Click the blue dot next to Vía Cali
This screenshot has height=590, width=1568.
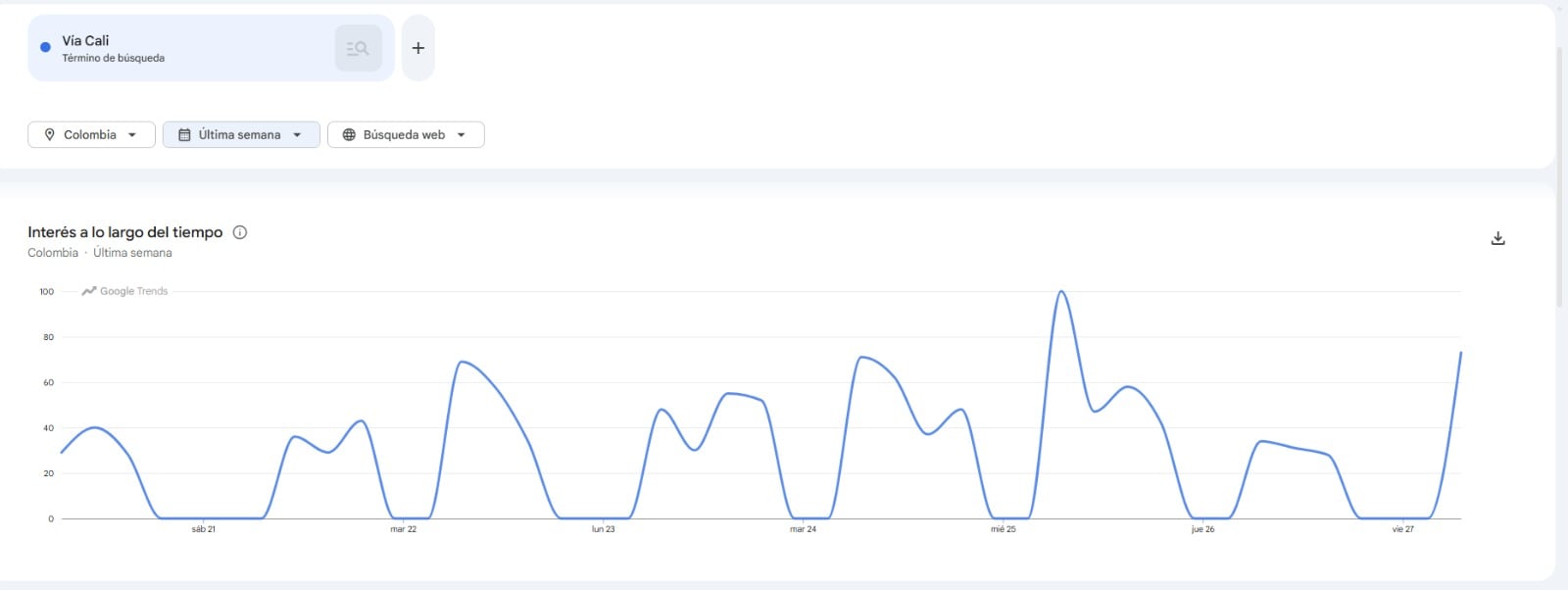(43, 46)
